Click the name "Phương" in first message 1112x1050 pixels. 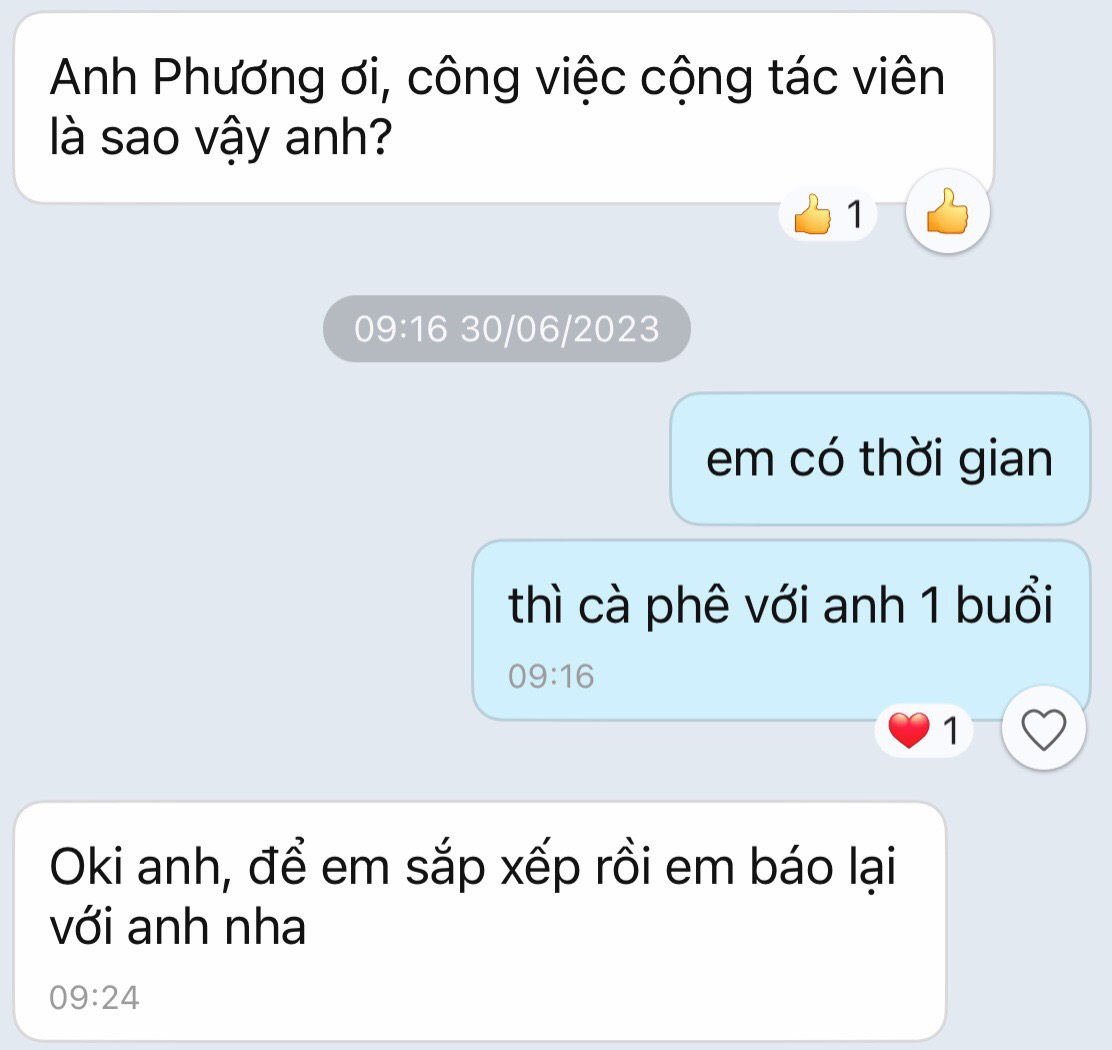pyautogui.click(x=239, y=78)
